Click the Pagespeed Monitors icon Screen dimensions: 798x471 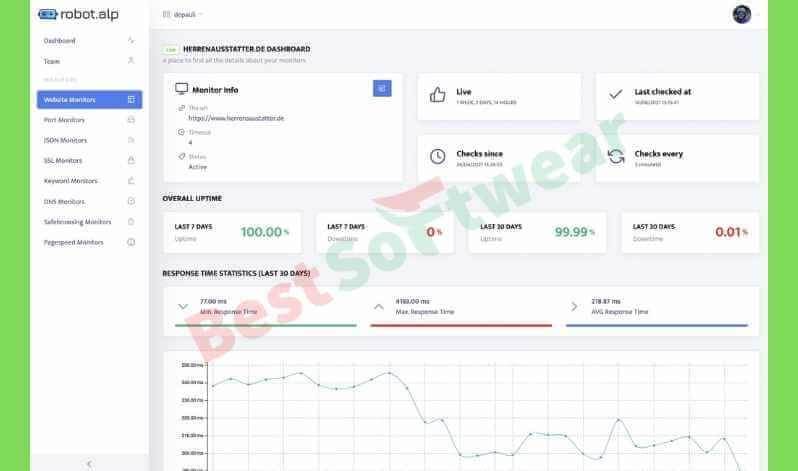pyautogui.click(x=131, y=242)
